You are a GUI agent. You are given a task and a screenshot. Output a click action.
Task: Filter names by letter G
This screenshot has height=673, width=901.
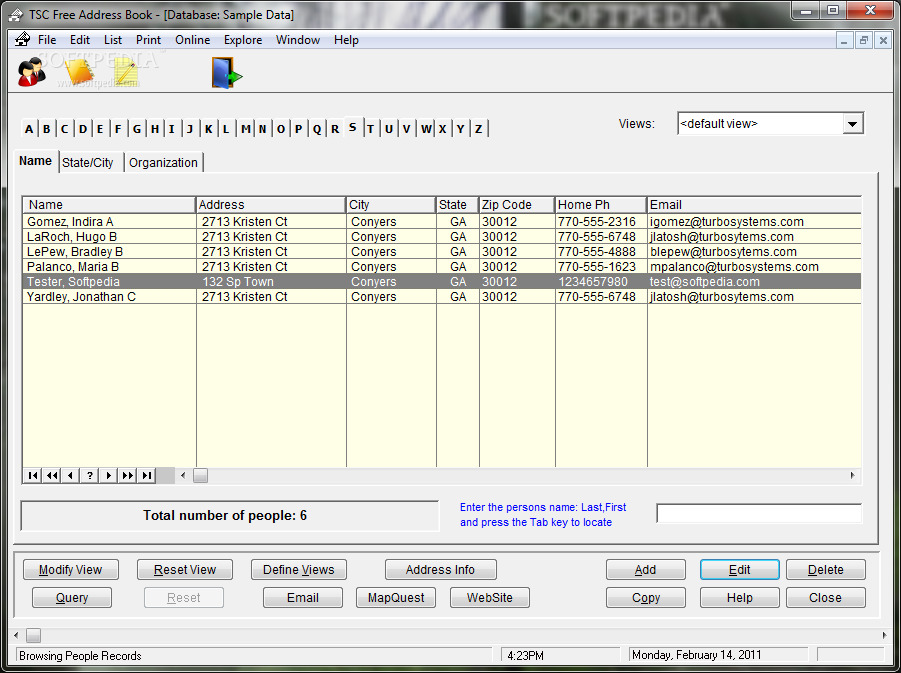(137, 129)
